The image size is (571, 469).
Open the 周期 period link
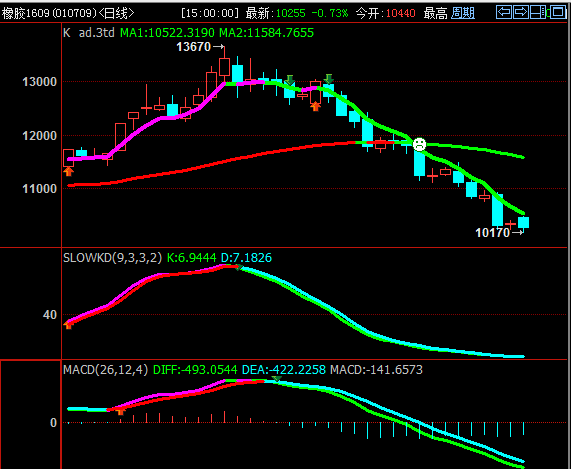click(x=463, y=13)
